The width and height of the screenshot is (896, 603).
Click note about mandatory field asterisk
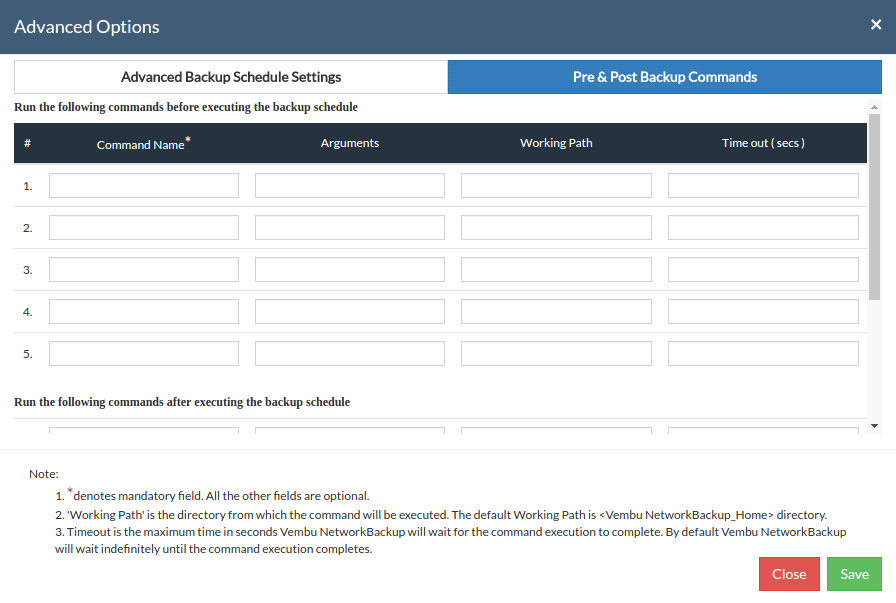coord(213,495)
